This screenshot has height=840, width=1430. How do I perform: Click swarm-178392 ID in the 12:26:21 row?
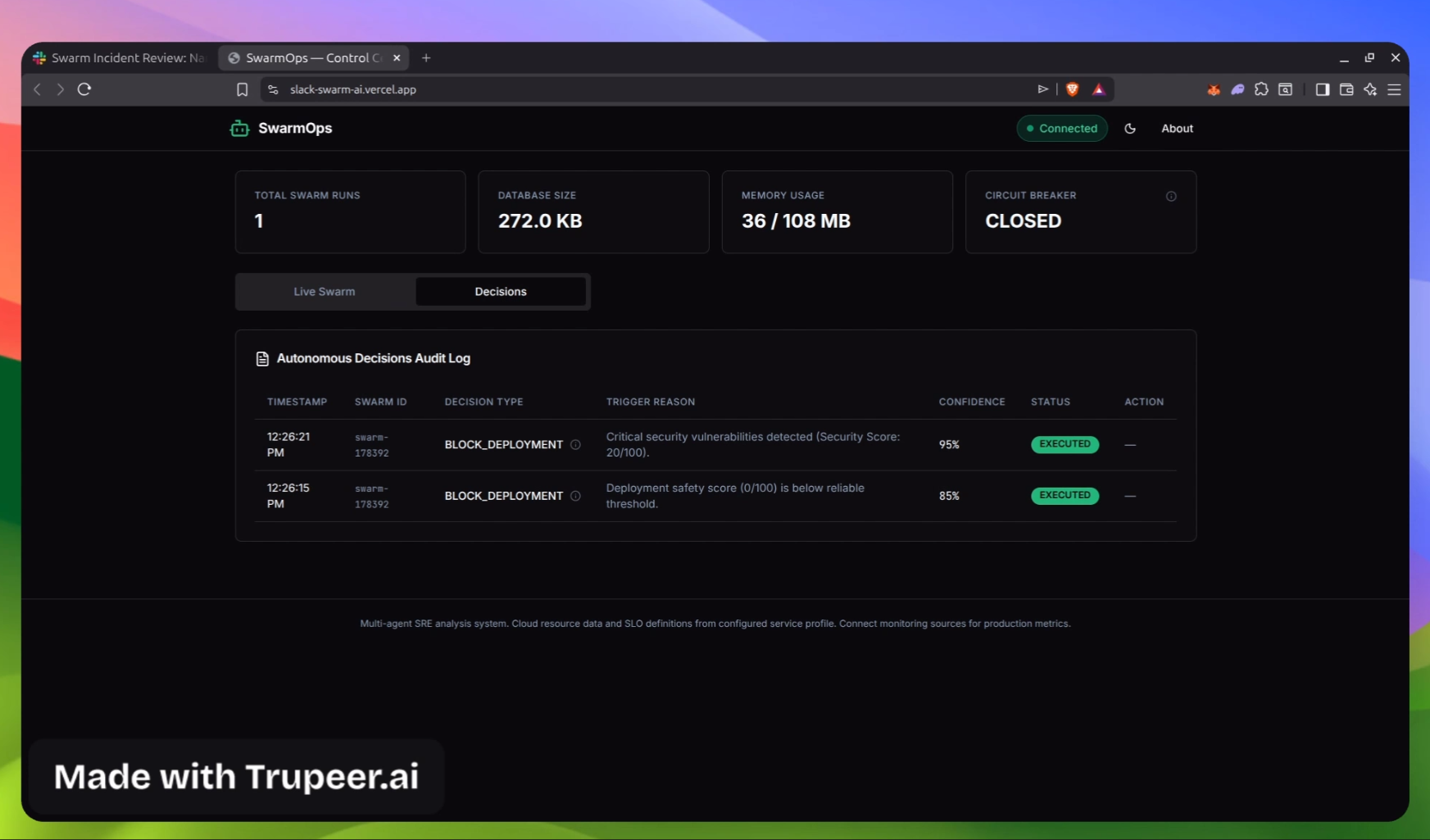(x=372, y=445)
